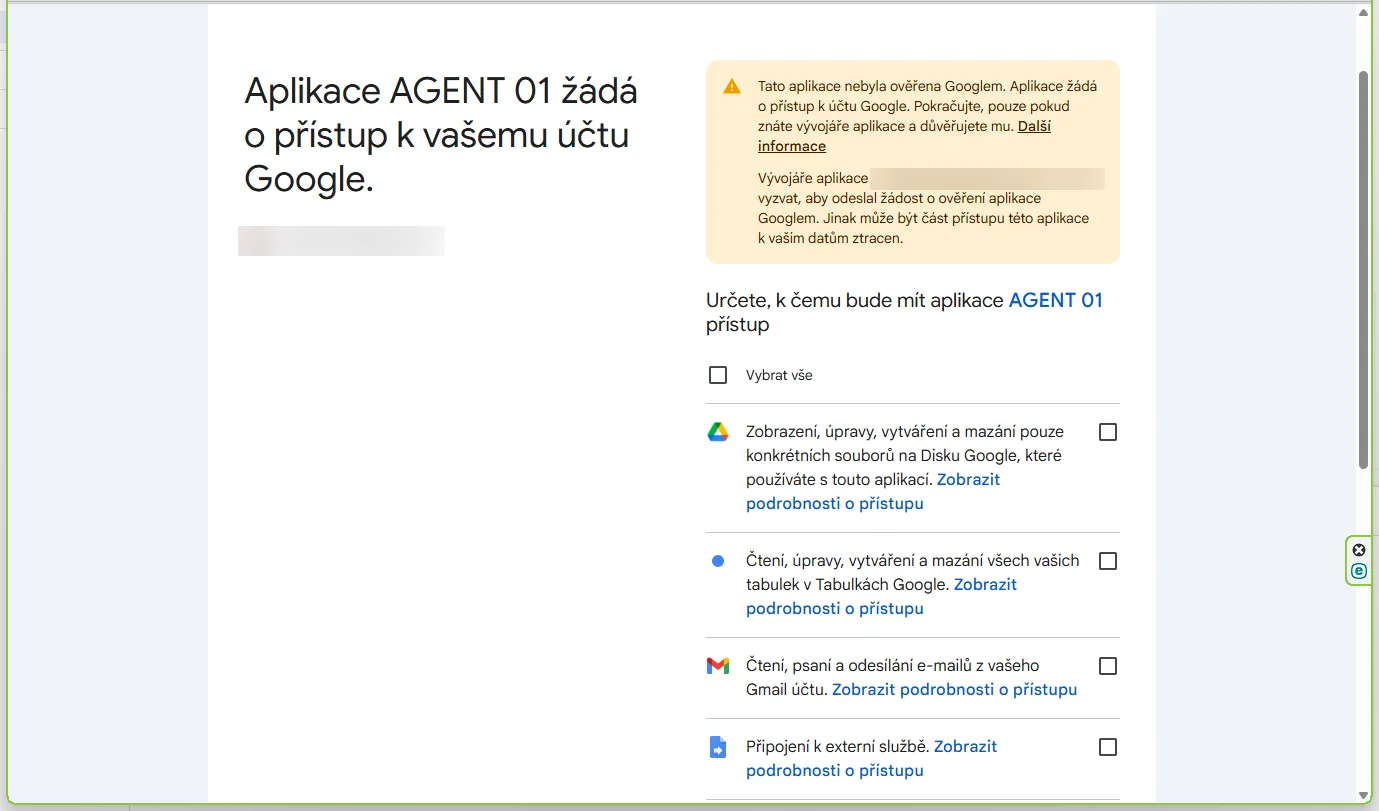Check the 'Vybrat vše' checkbox
Screen dimensions: 1379x811
click(717, 375)
